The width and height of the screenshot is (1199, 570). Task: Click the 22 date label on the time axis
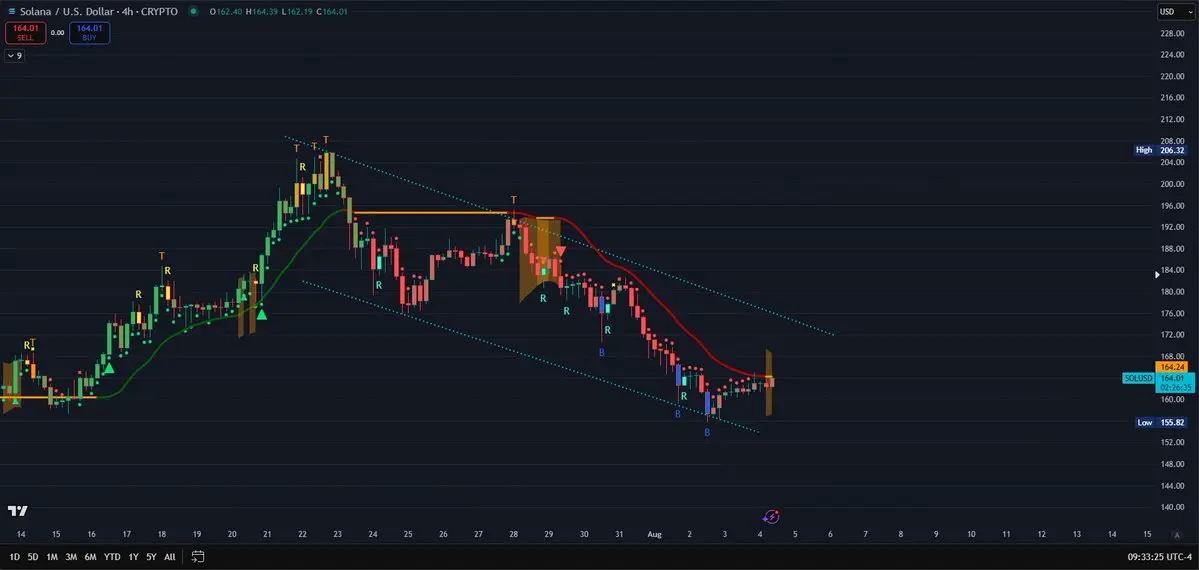coord(303,534)
